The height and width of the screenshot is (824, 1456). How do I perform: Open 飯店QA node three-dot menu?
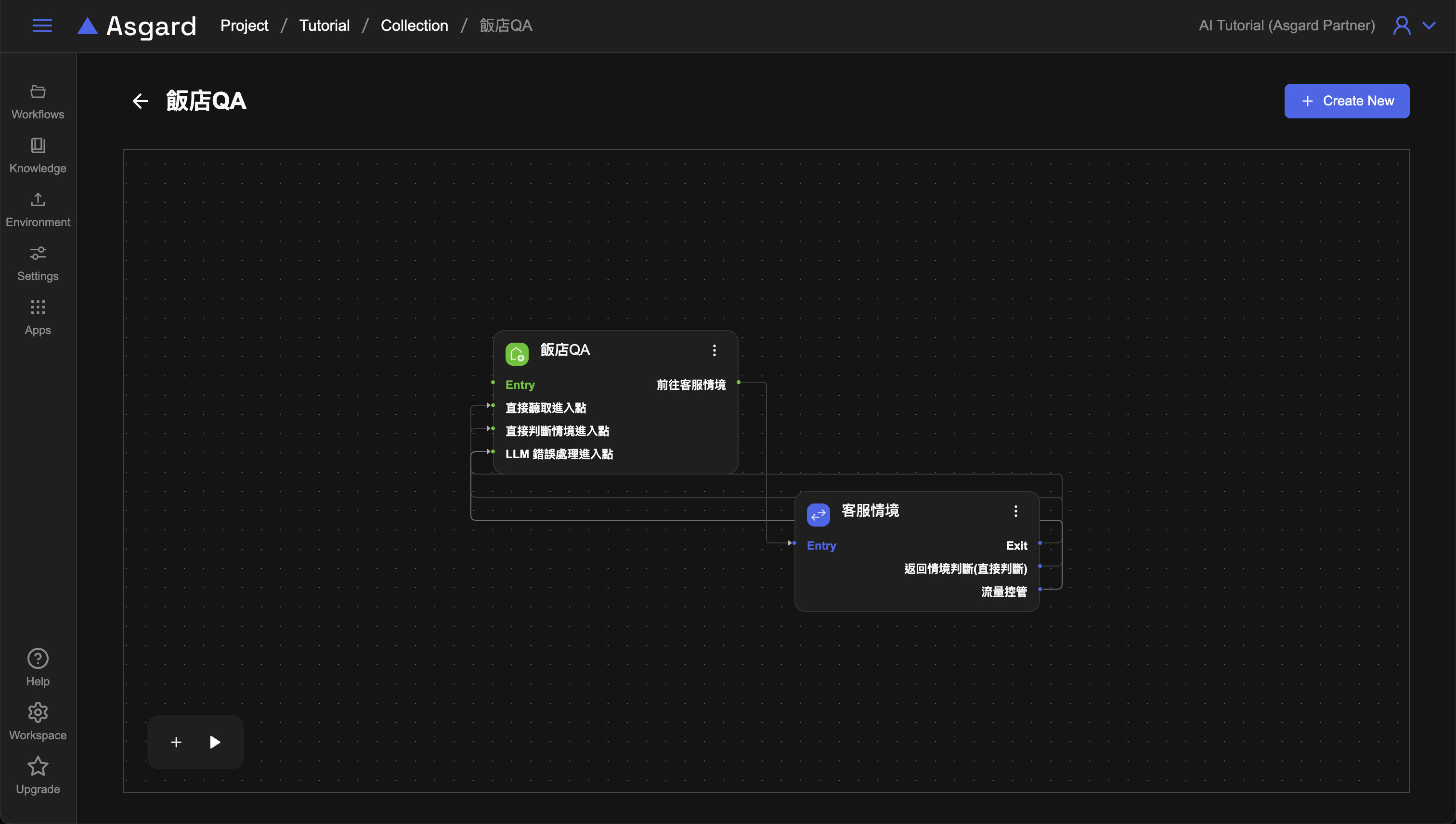click(x=715, y=350)
